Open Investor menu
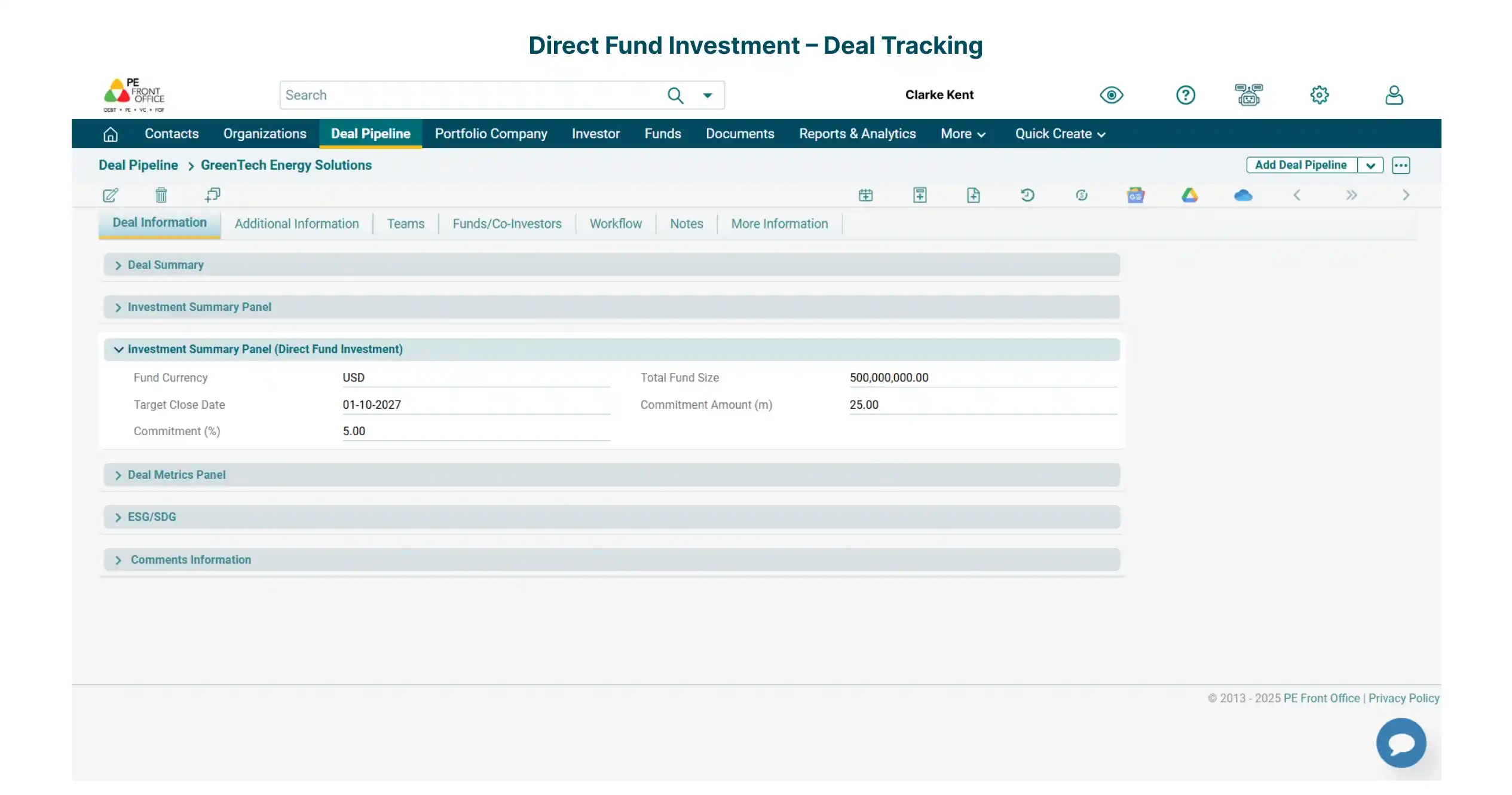 [x=596, y=134]
